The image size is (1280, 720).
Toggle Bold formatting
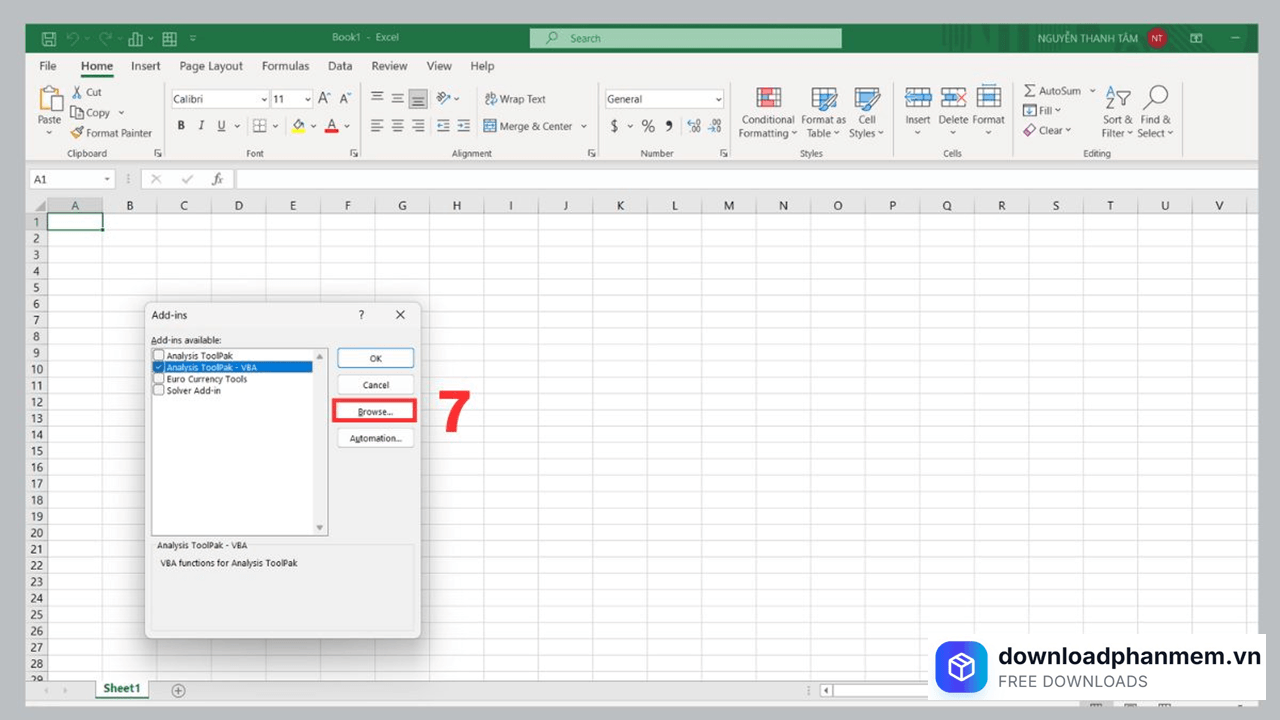point(181,126)
